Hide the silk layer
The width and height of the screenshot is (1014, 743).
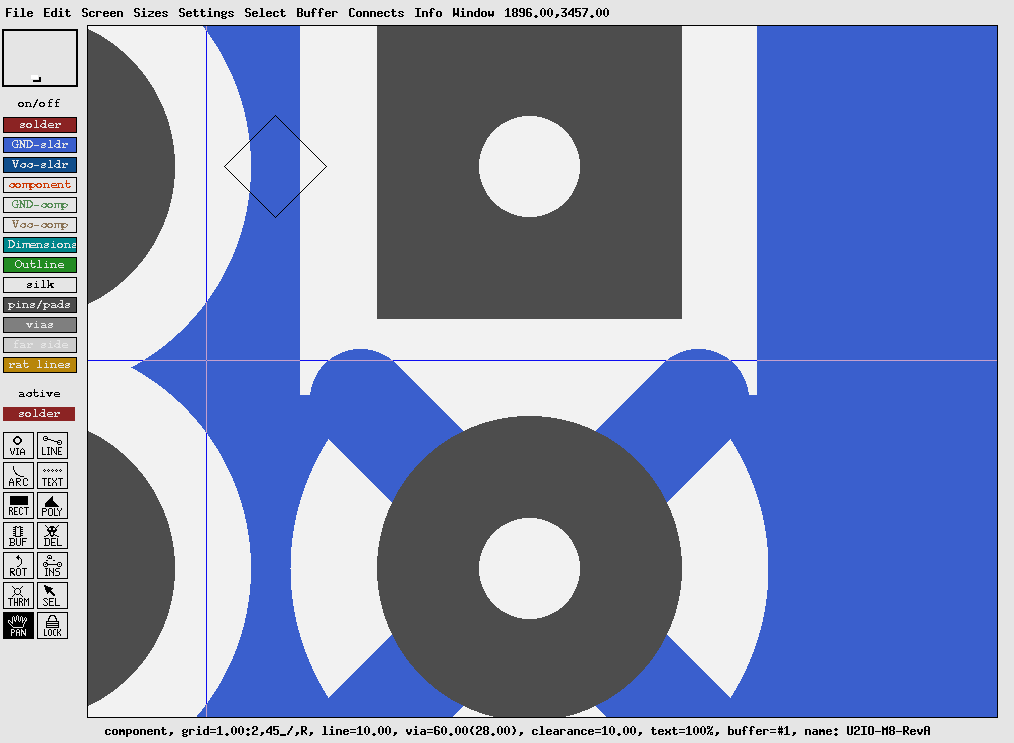pyautogui.click(x=40, y=285)
